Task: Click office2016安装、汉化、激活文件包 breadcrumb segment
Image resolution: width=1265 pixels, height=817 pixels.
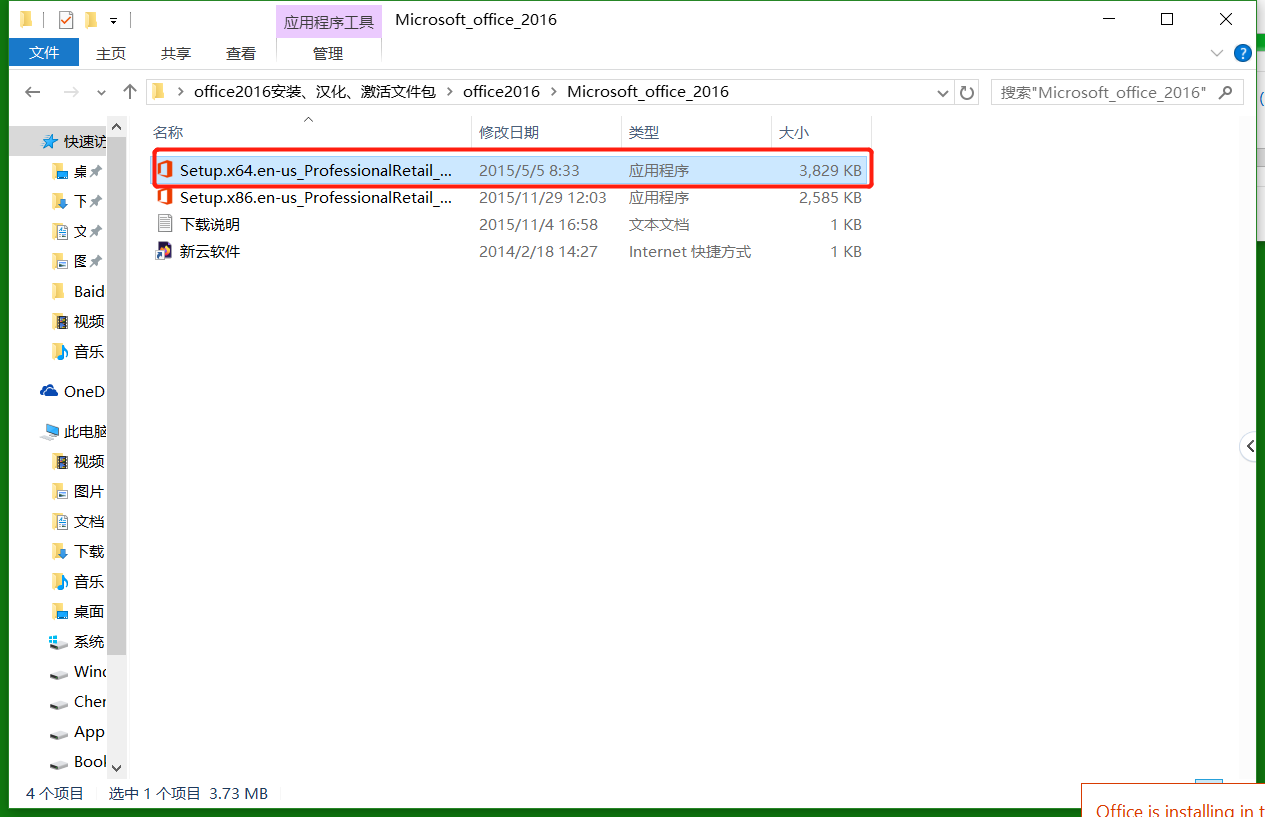Action: 315,91
